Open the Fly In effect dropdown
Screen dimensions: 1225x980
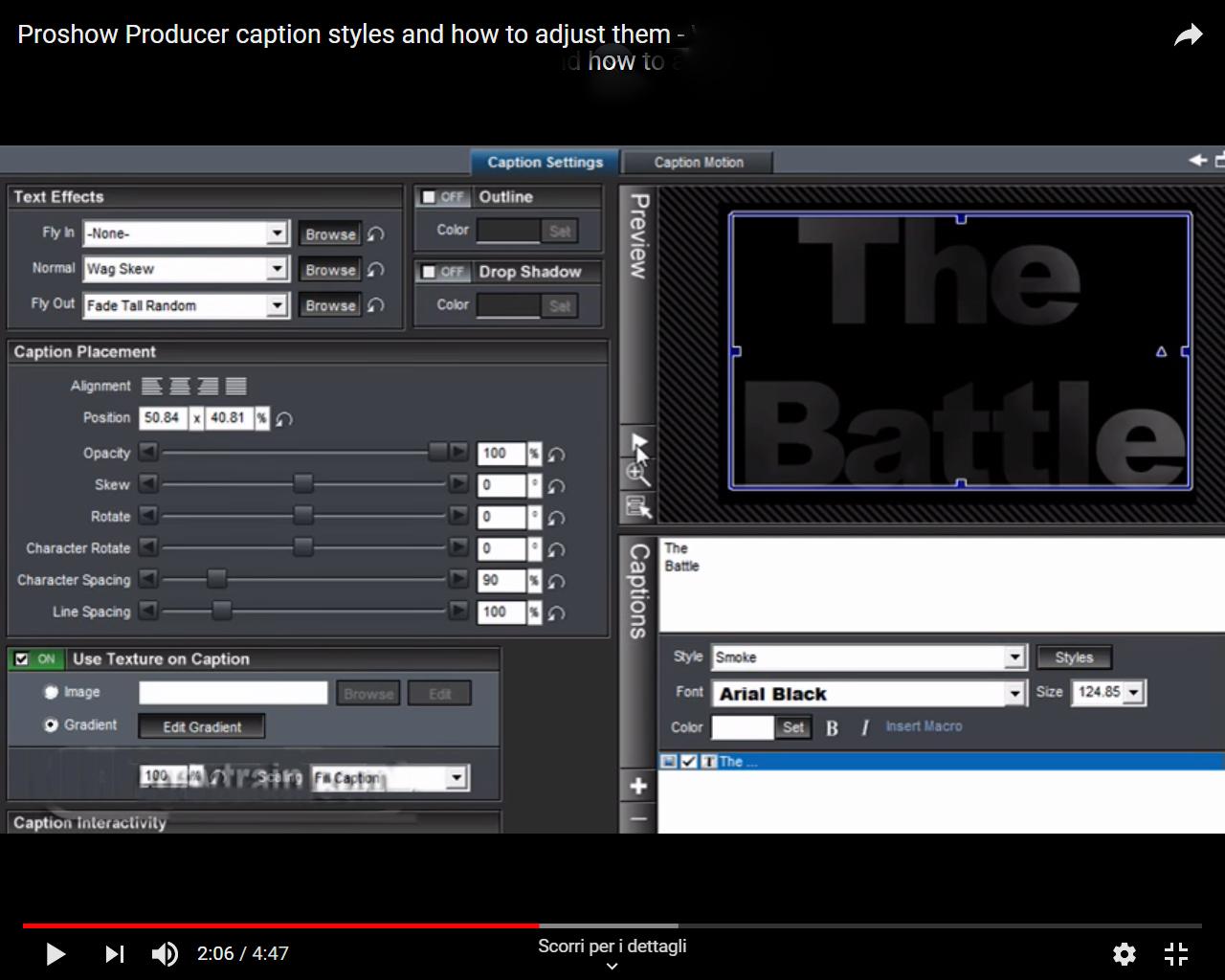277,234
